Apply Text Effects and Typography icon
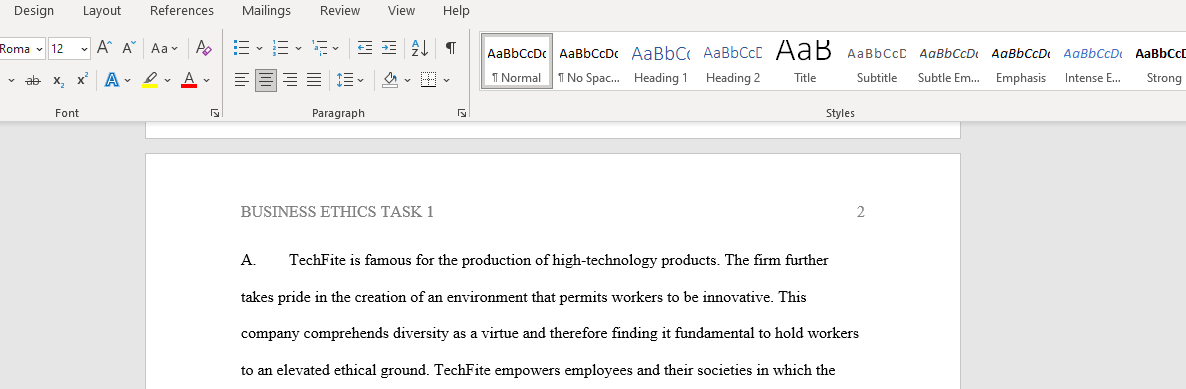Image resolution: width=1186 pixels, height=389 pixels. pyautogui.click(x=112, y=79)
